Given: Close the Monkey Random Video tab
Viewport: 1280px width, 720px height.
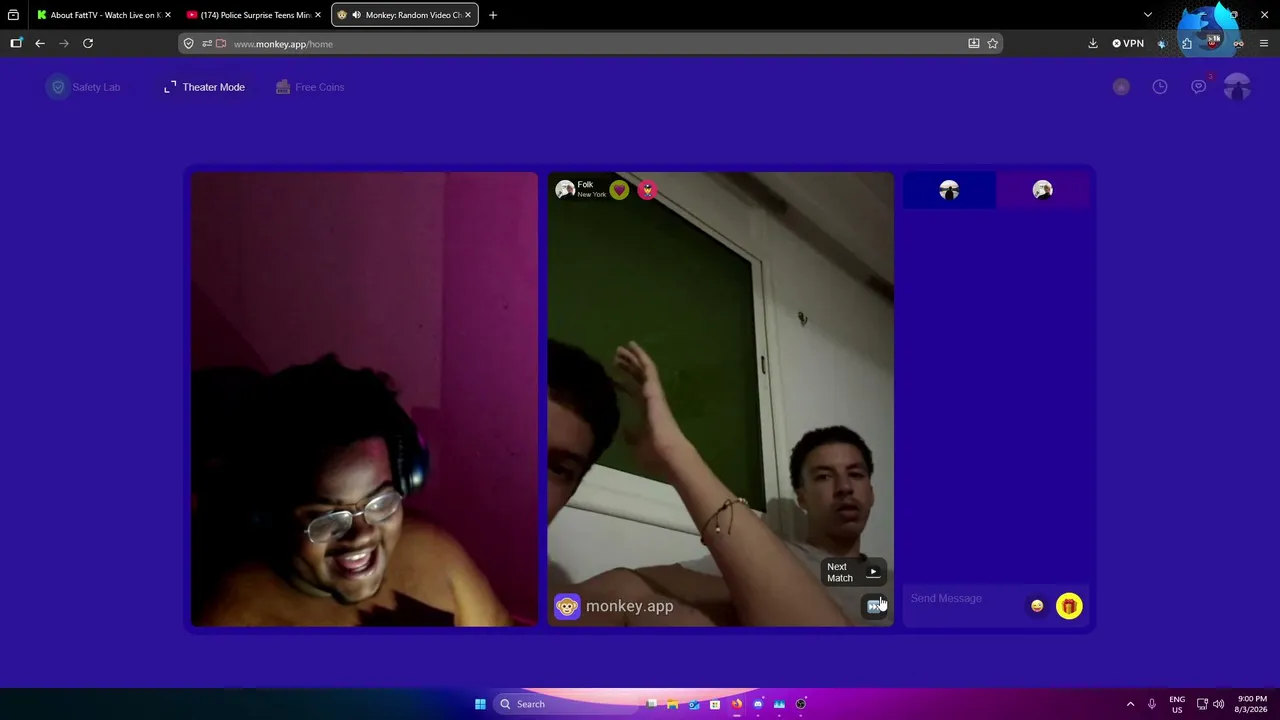Looking at the screenshot, I should point(467,15).
